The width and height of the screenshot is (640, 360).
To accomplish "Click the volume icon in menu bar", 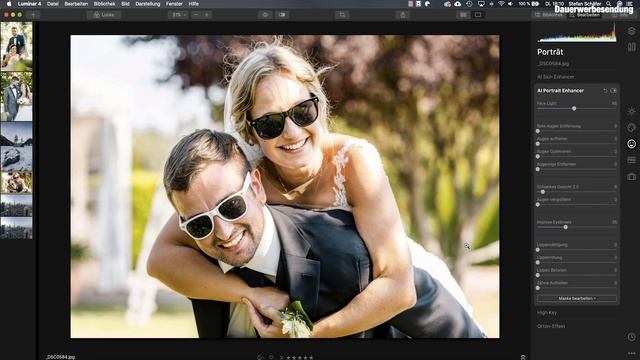I will coord(511,4).
